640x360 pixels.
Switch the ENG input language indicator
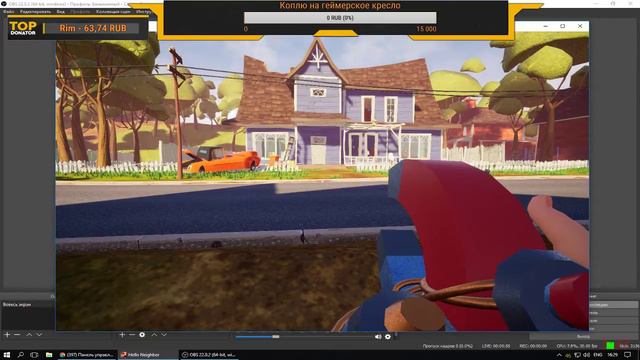point(598,355)
